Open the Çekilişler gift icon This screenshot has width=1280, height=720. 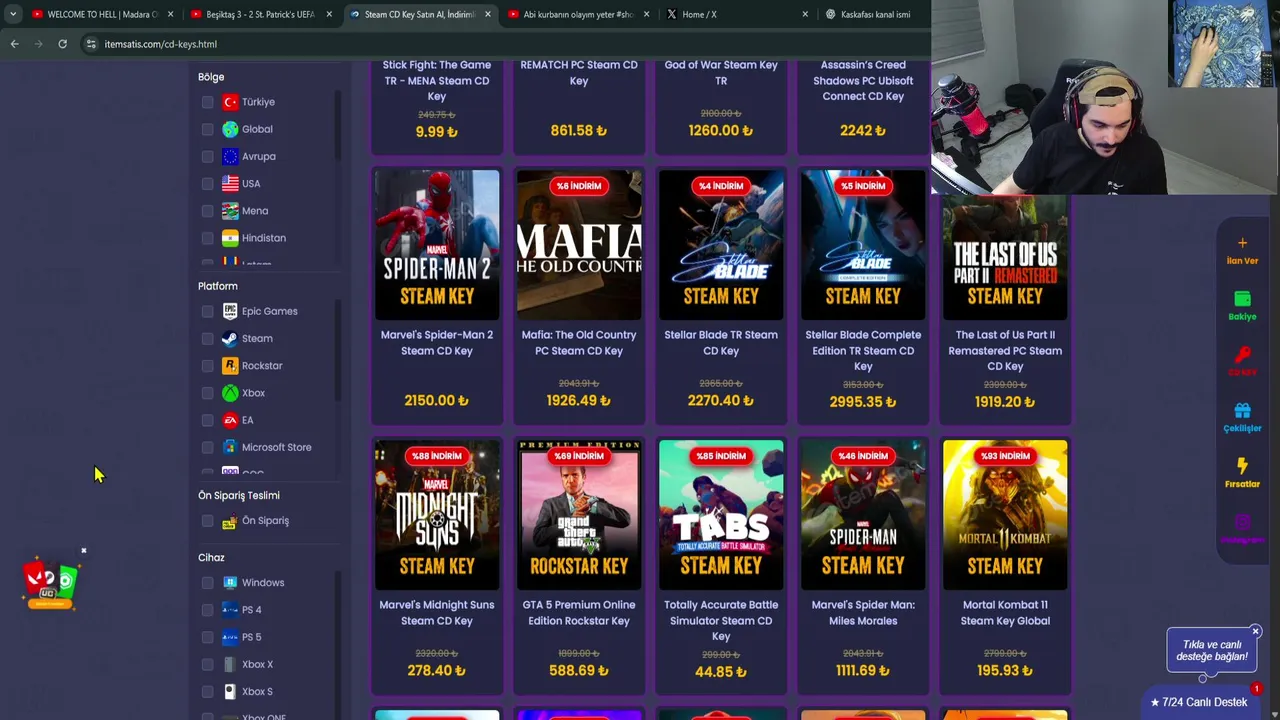(x=1242, y=411)
